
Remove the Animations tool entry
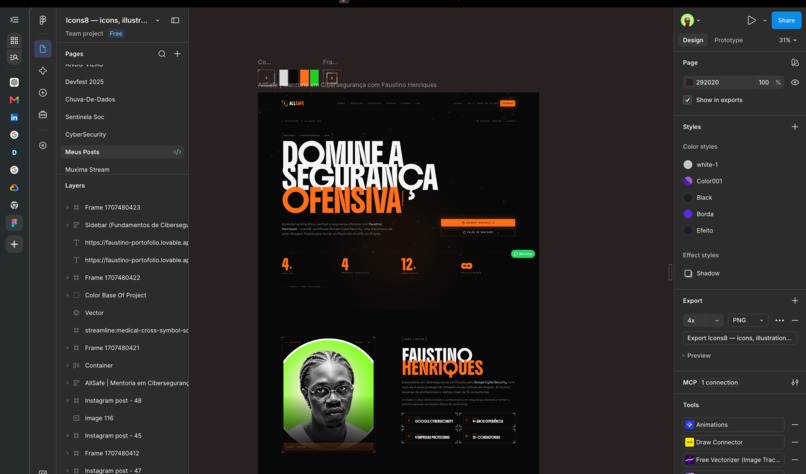coord(795,425)
